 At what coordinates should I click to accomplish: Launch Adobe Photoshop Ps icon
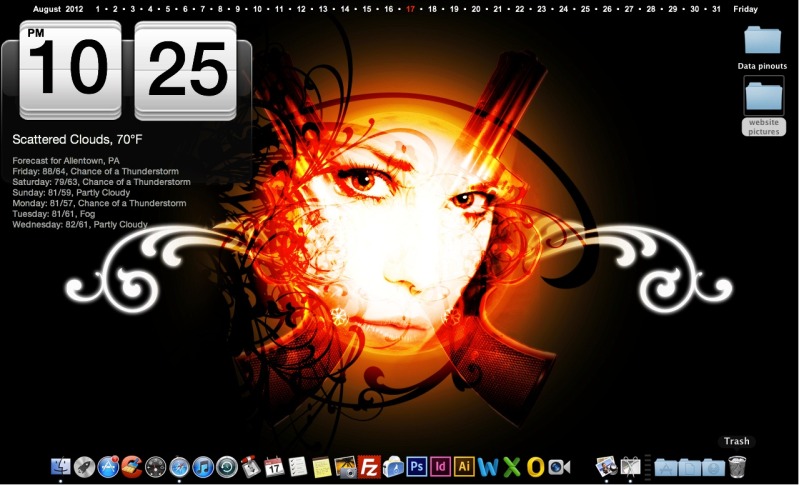click(416, 467)
